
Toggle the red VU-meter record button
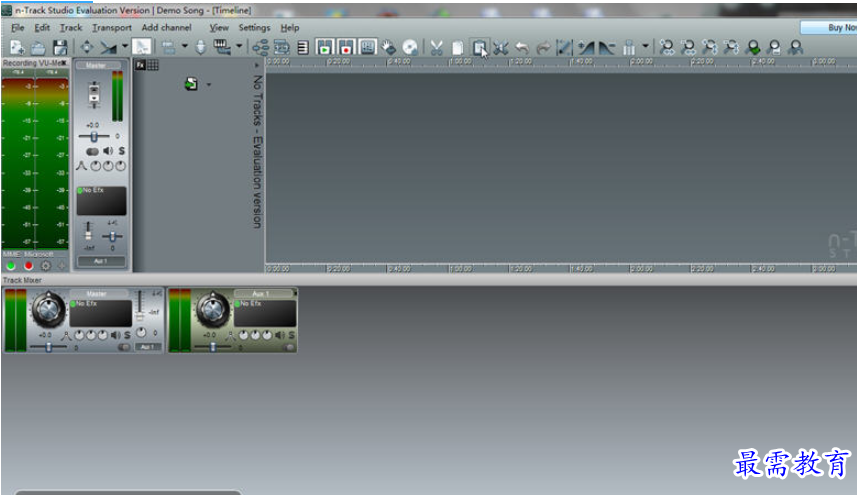tap(28, 266)
